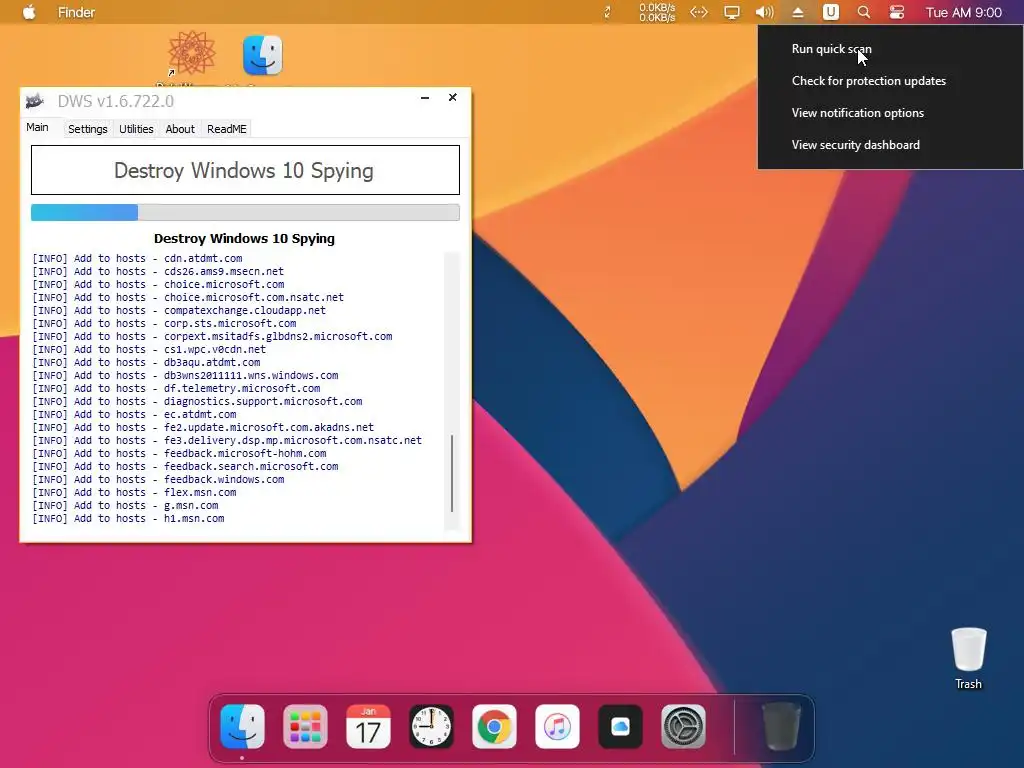
Task: Click the eject icon in menu bar
Action: [798, 12]
